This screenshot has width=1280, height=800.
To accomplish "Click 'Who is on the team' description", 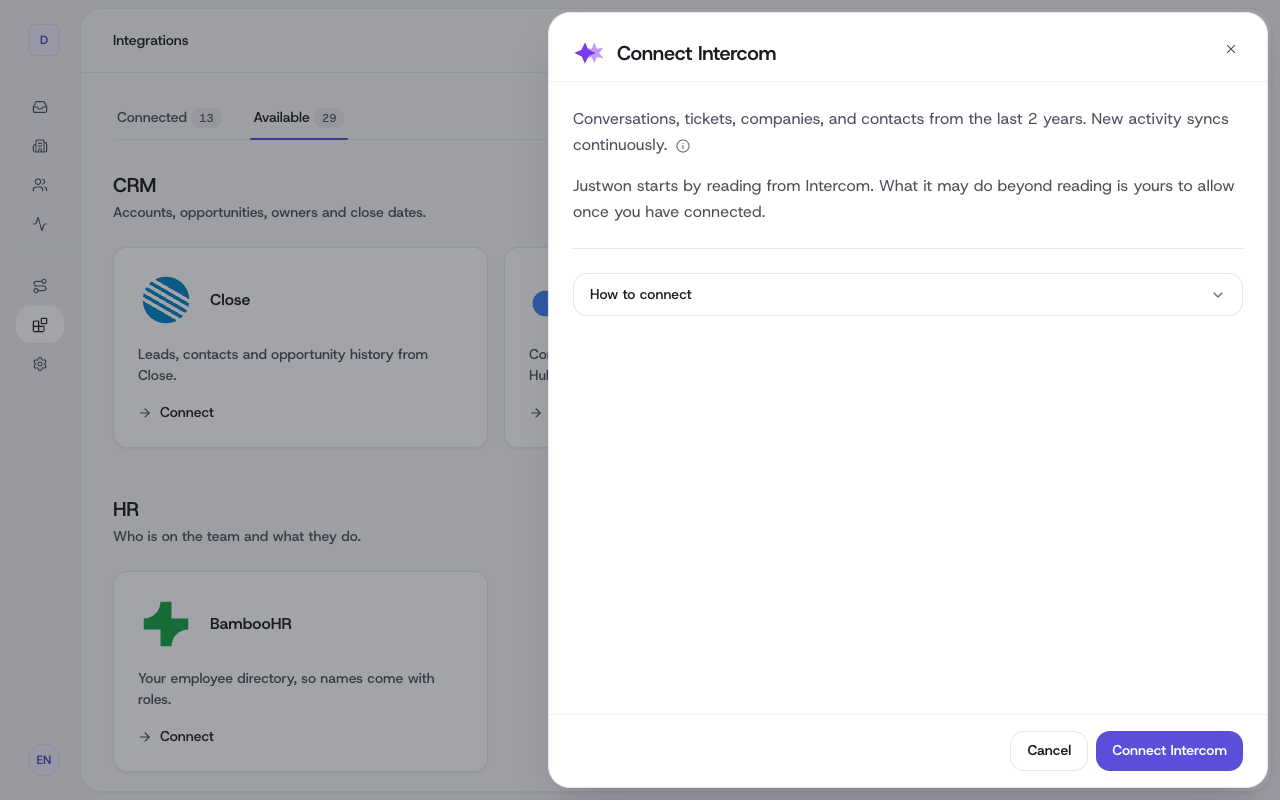I will (237, 537).
